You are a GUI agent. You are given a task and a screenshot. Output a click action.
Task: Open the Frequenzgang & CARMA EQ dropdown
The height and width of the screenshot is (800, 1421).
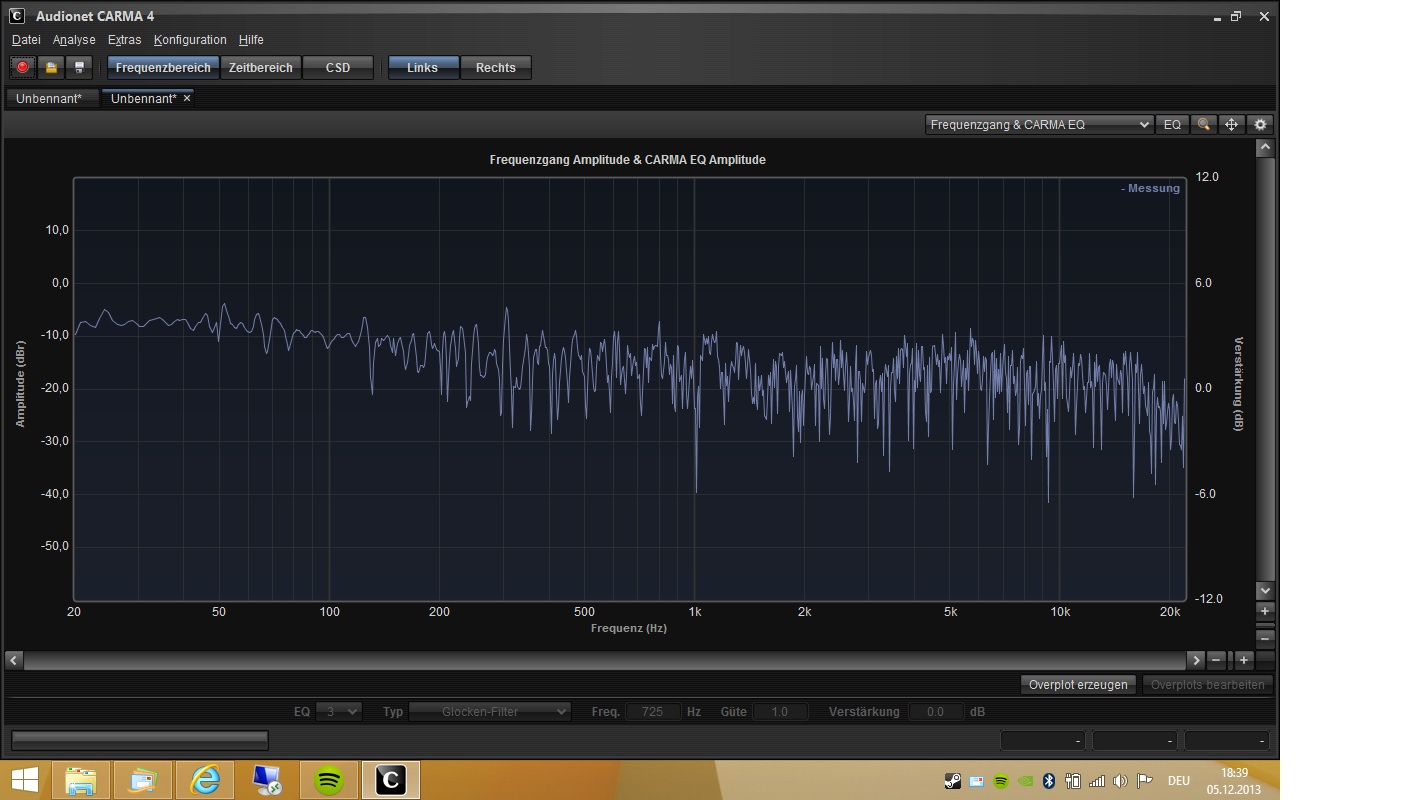coord(1039,125)
